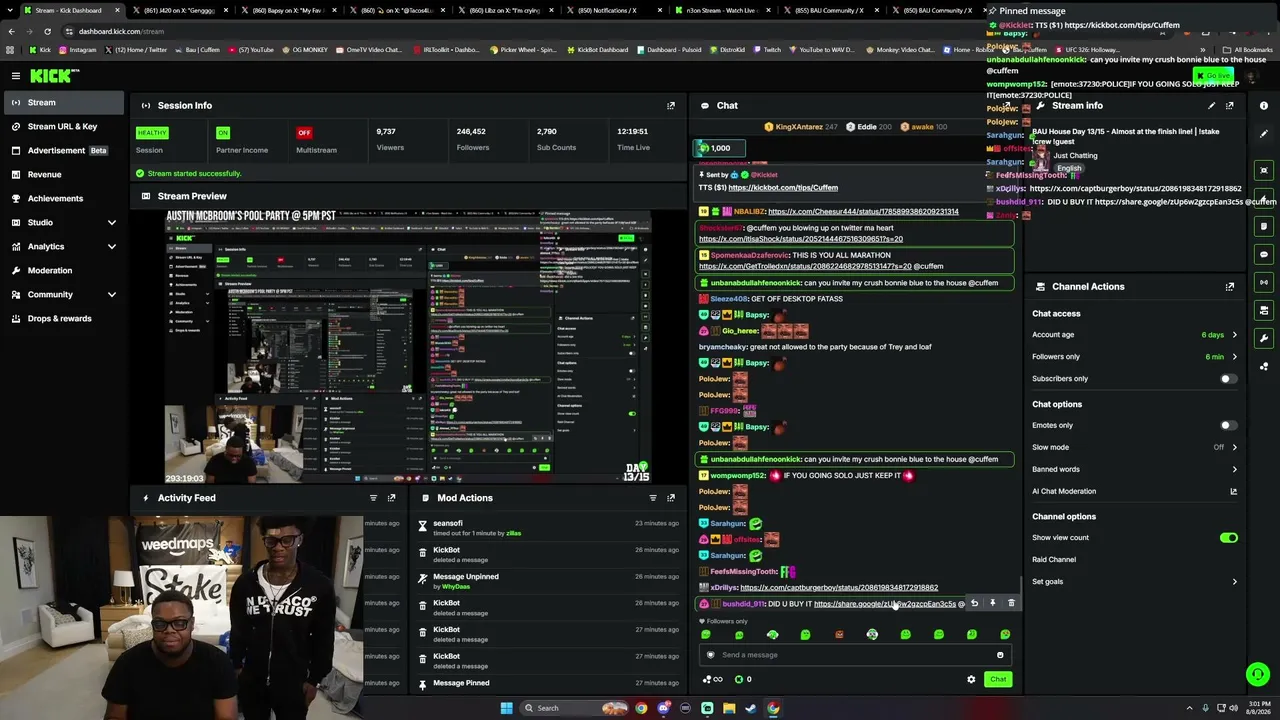
Task: Reload the browser page
Action: click(x=47, y=31)
